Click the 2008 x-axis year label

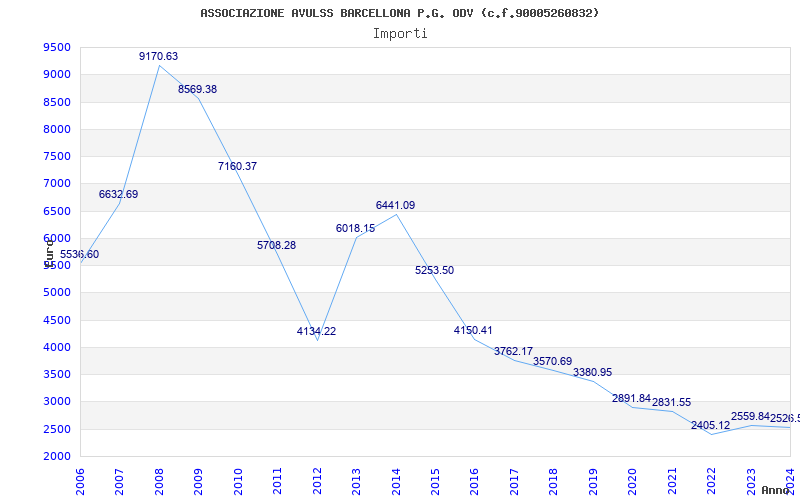(159, 482)
